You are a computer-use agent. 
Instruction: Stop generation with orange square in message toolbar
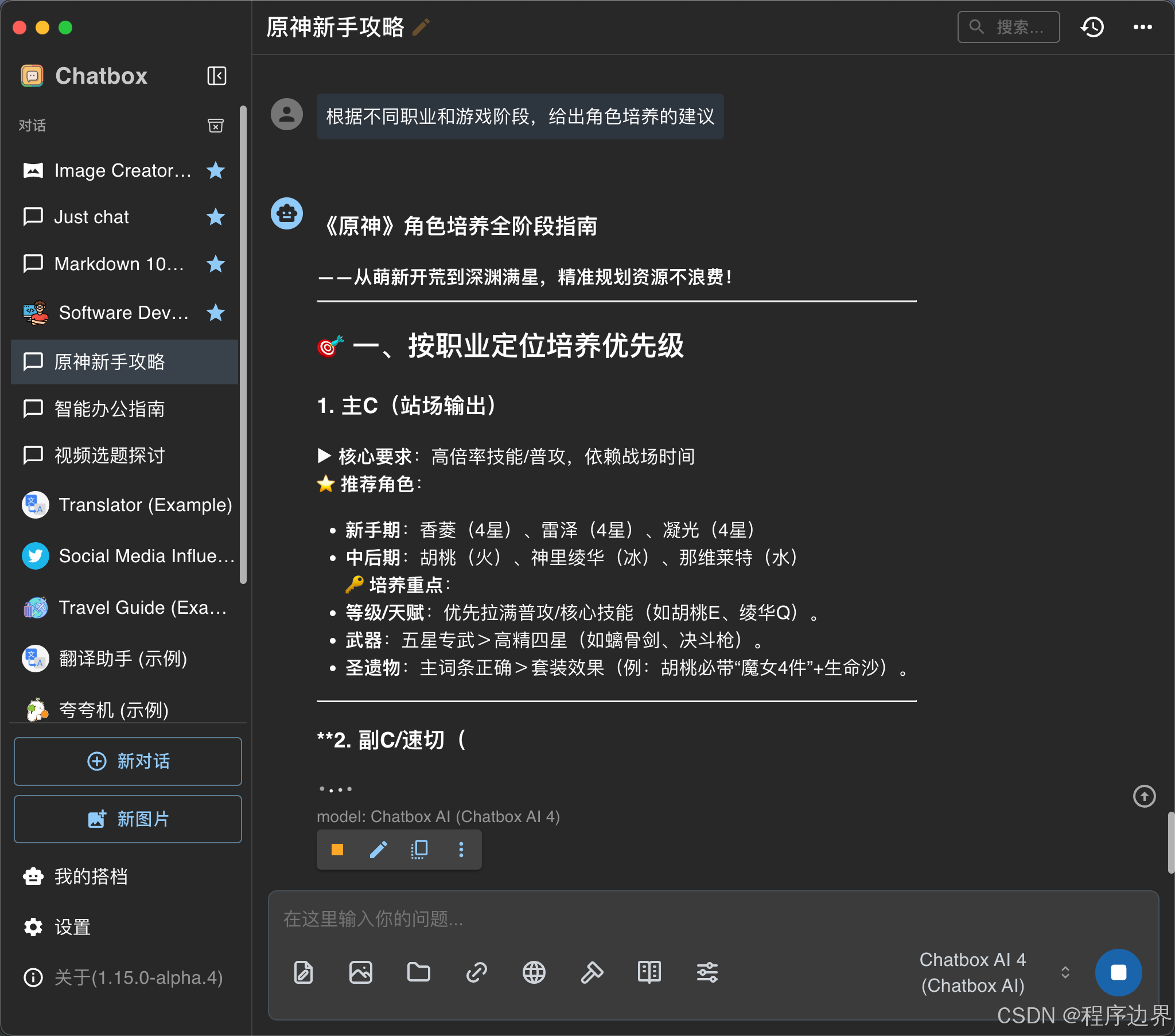click(337, 849)
